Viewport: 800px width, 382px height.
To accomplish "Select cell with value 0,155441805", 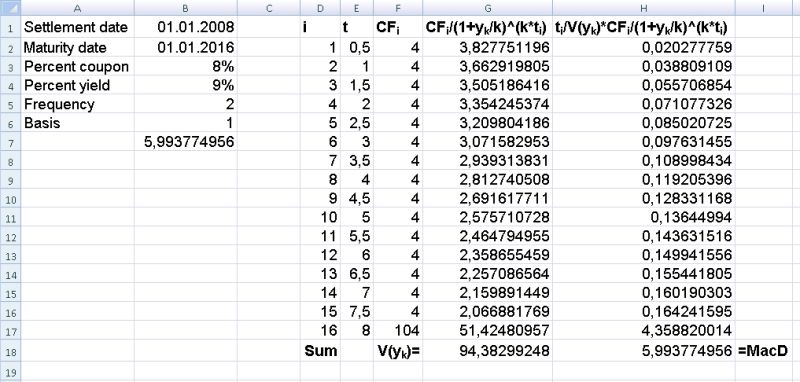I will (x=644, y=274).
